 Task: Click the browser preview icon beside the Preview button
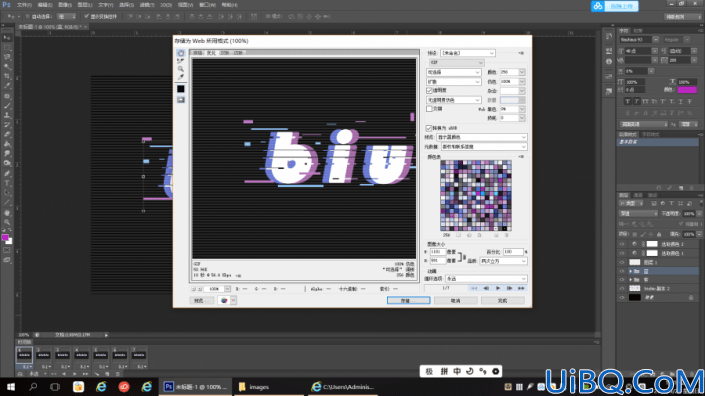pos(224,300)
